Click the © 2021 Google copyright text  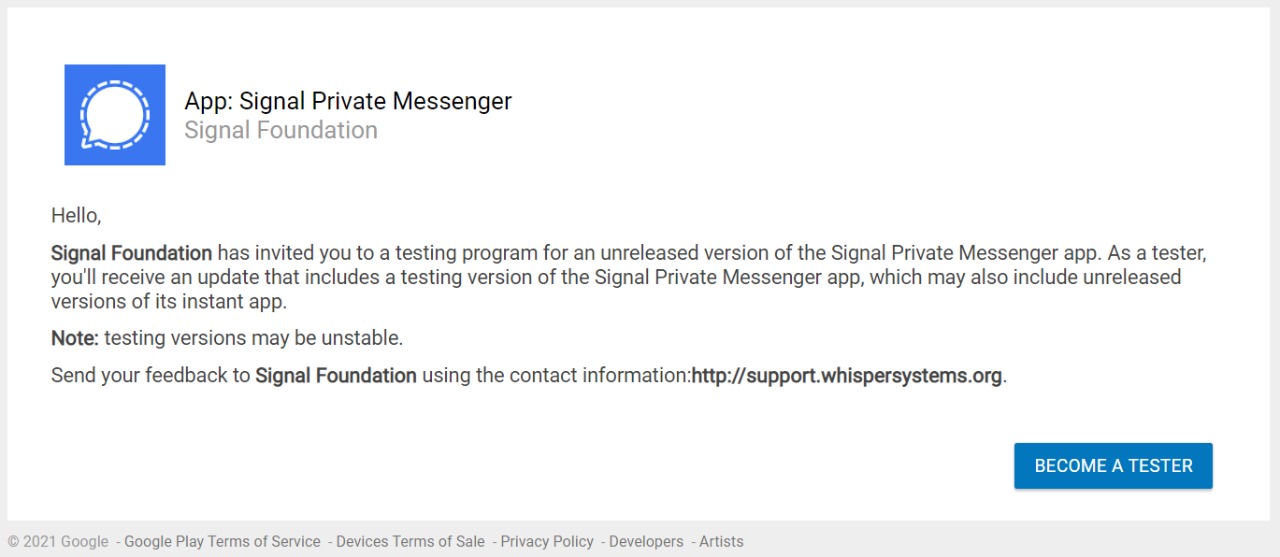pos(58,542)
